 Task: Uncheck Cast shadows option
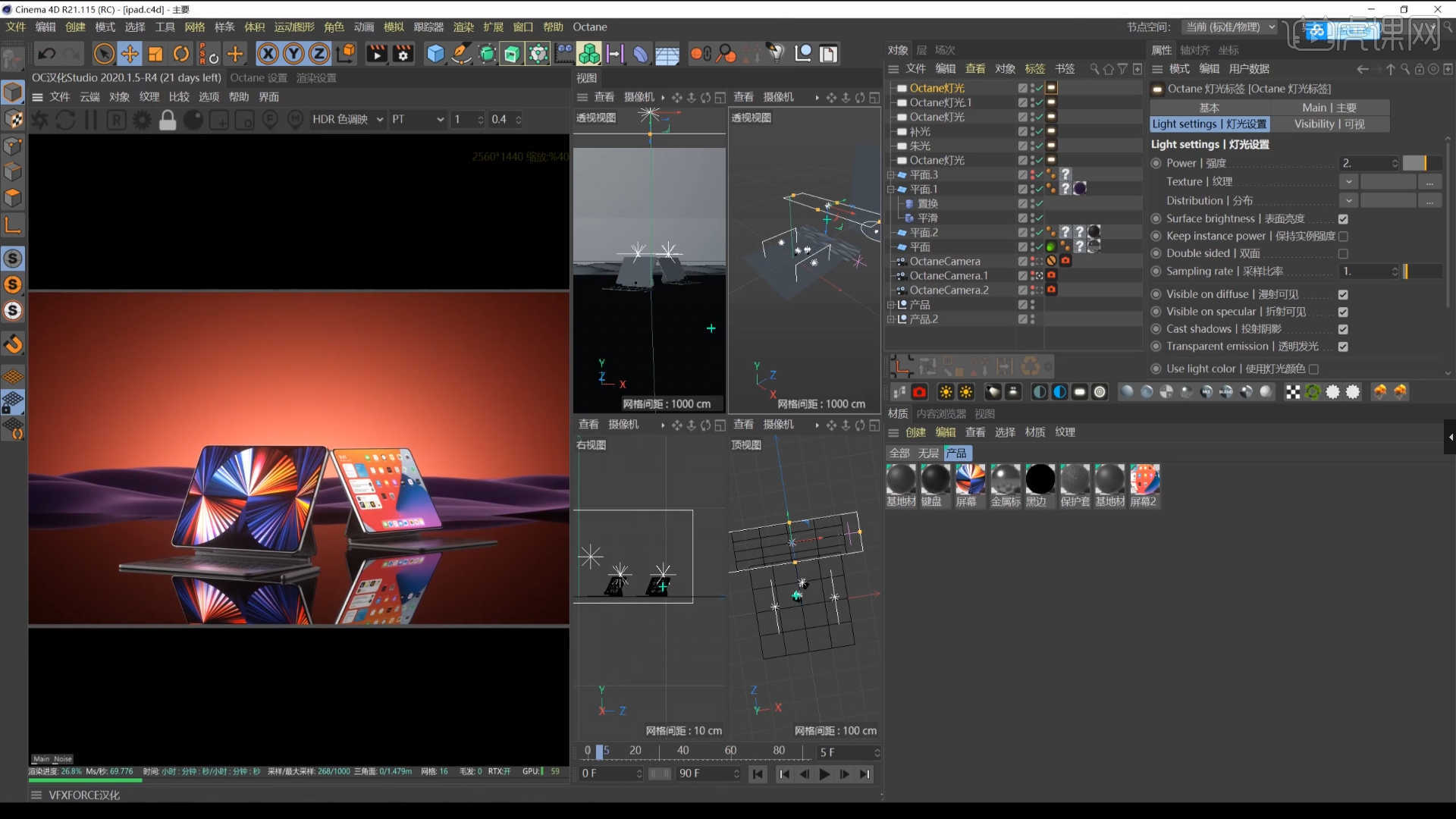pos(1343,329)
